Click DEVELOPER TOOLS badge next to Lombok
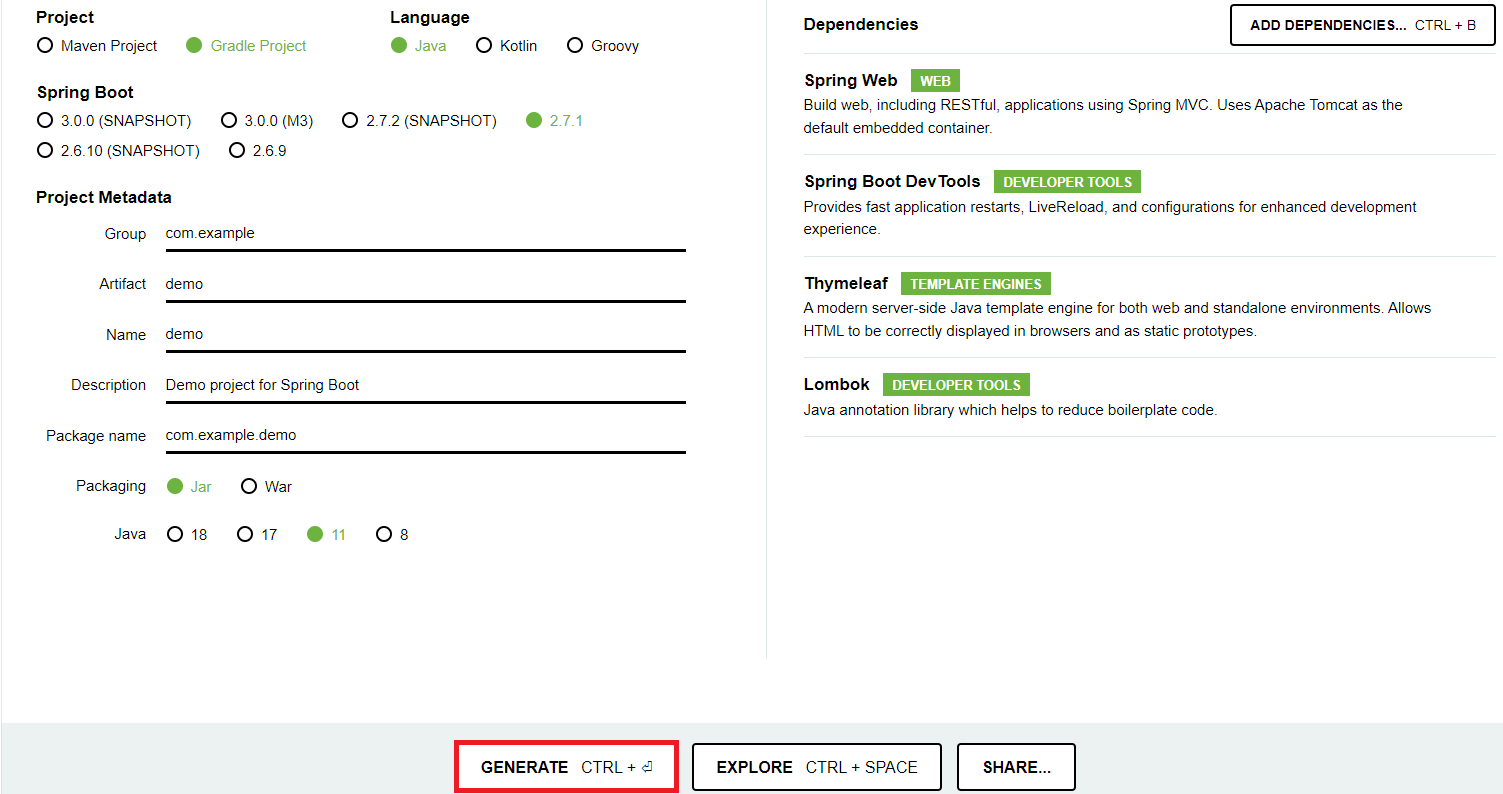The width and height of the screenshot is (1503, 794). (x=956, y=385)
